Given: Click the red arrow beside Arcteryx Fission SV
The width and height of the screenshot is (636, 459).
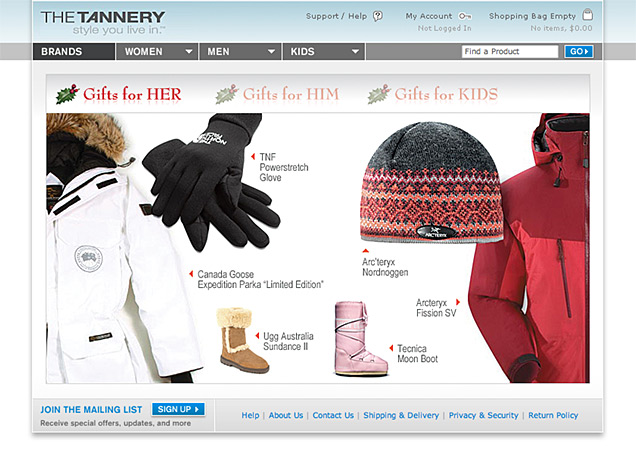Looking at the screenshot, I should (x=458, y=302).
